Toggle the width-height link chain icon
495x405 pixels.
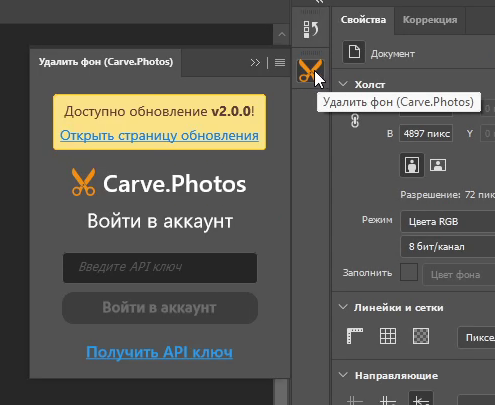355,120
